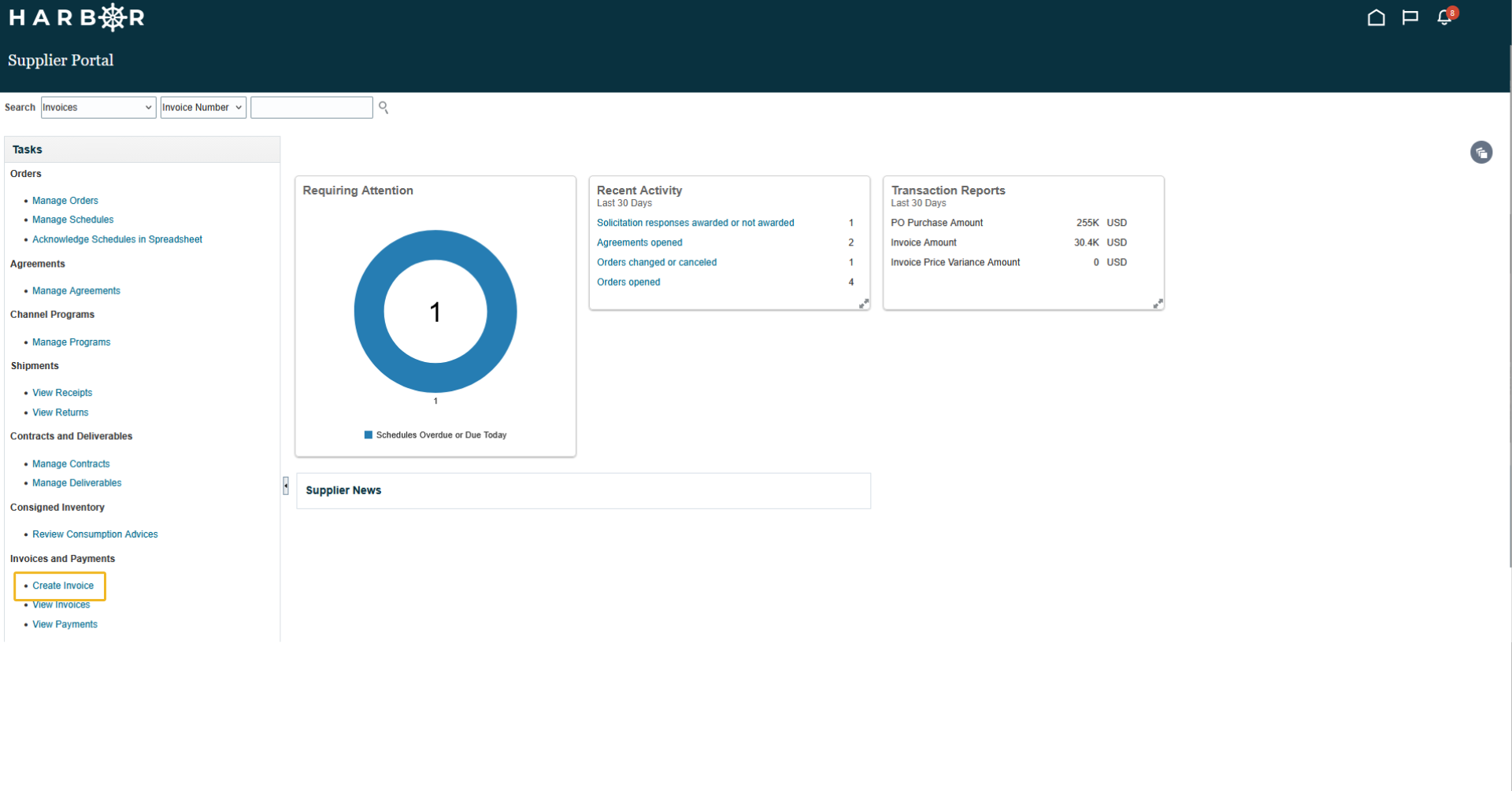The height and width of the screenshot is (791, 1512).
Task: Open View Returns link
Action: [60, 412]
